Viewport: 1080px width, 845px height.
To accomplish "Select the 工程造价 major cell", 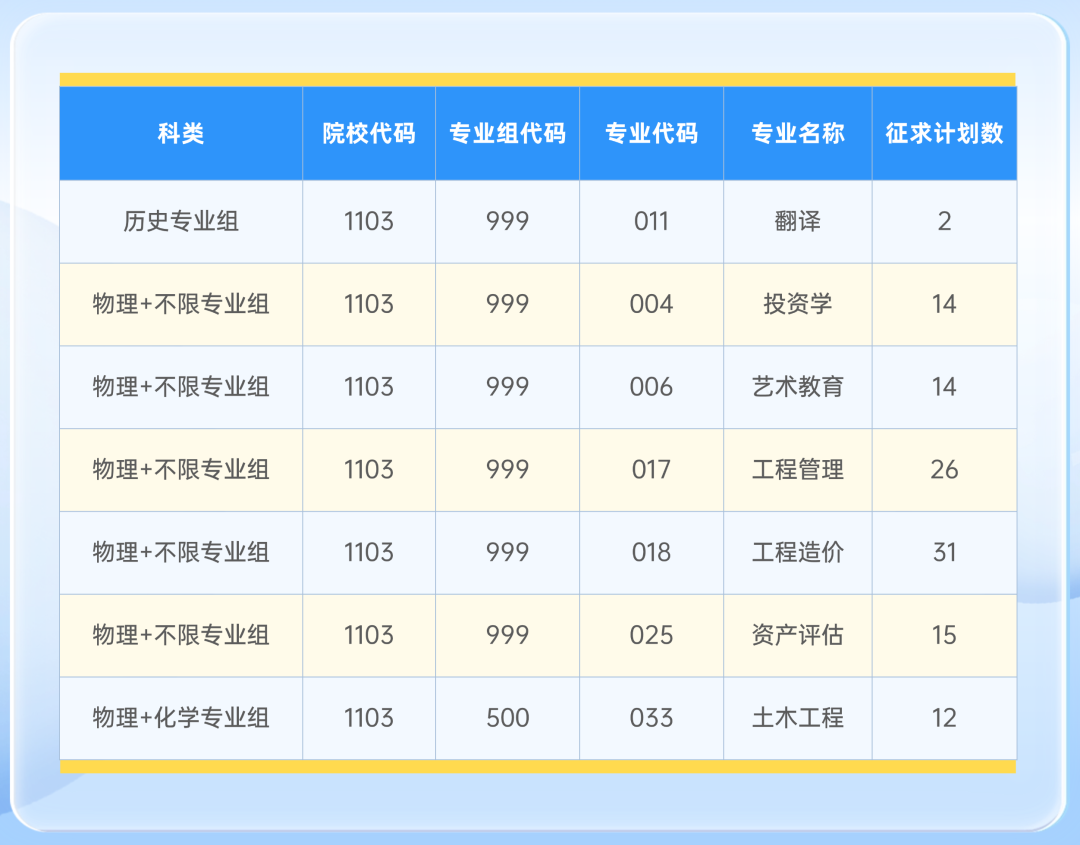I will click(797, 553).
